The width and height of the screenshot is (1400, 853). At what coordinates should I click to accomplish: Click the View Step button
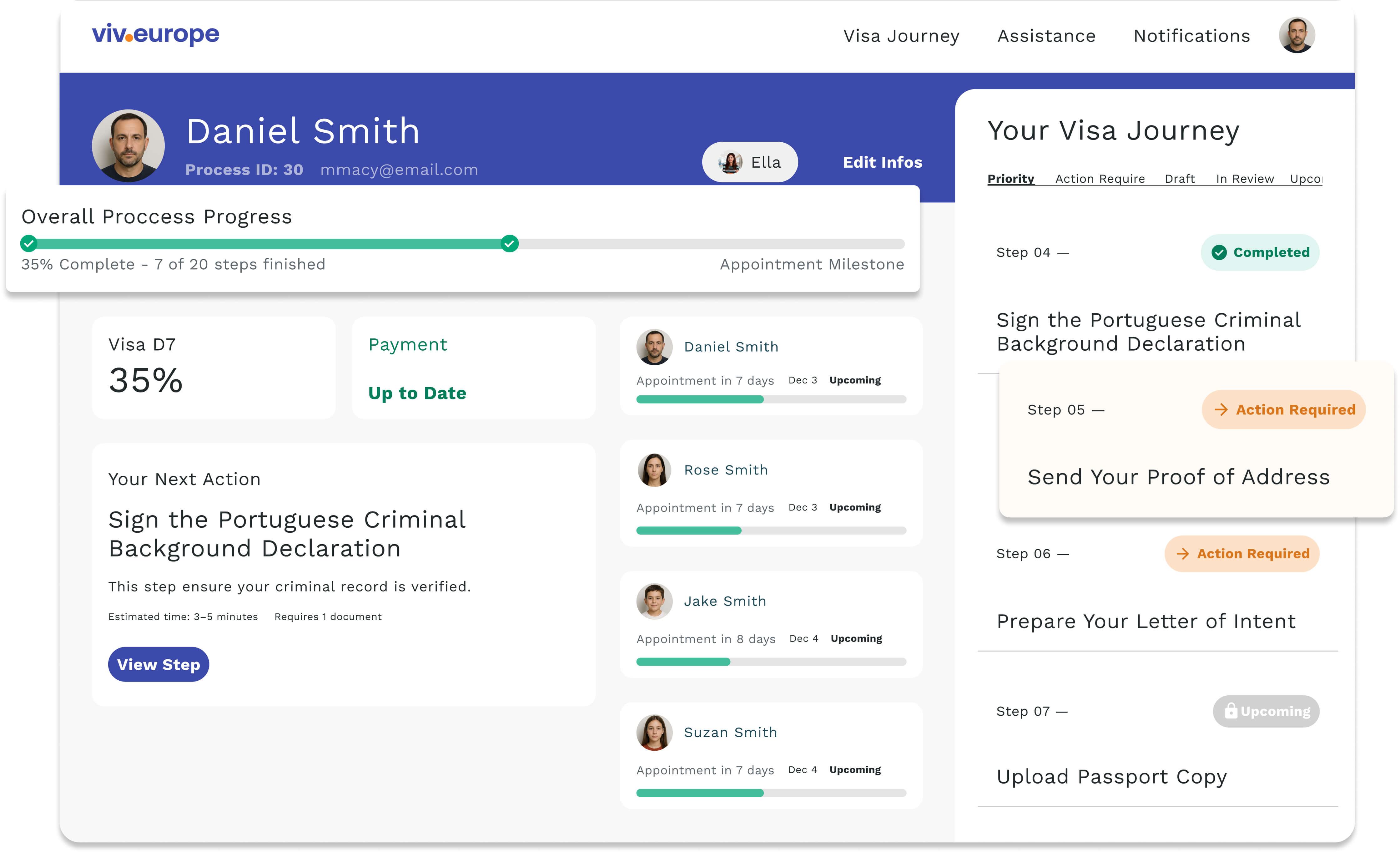tap(159, 664)
